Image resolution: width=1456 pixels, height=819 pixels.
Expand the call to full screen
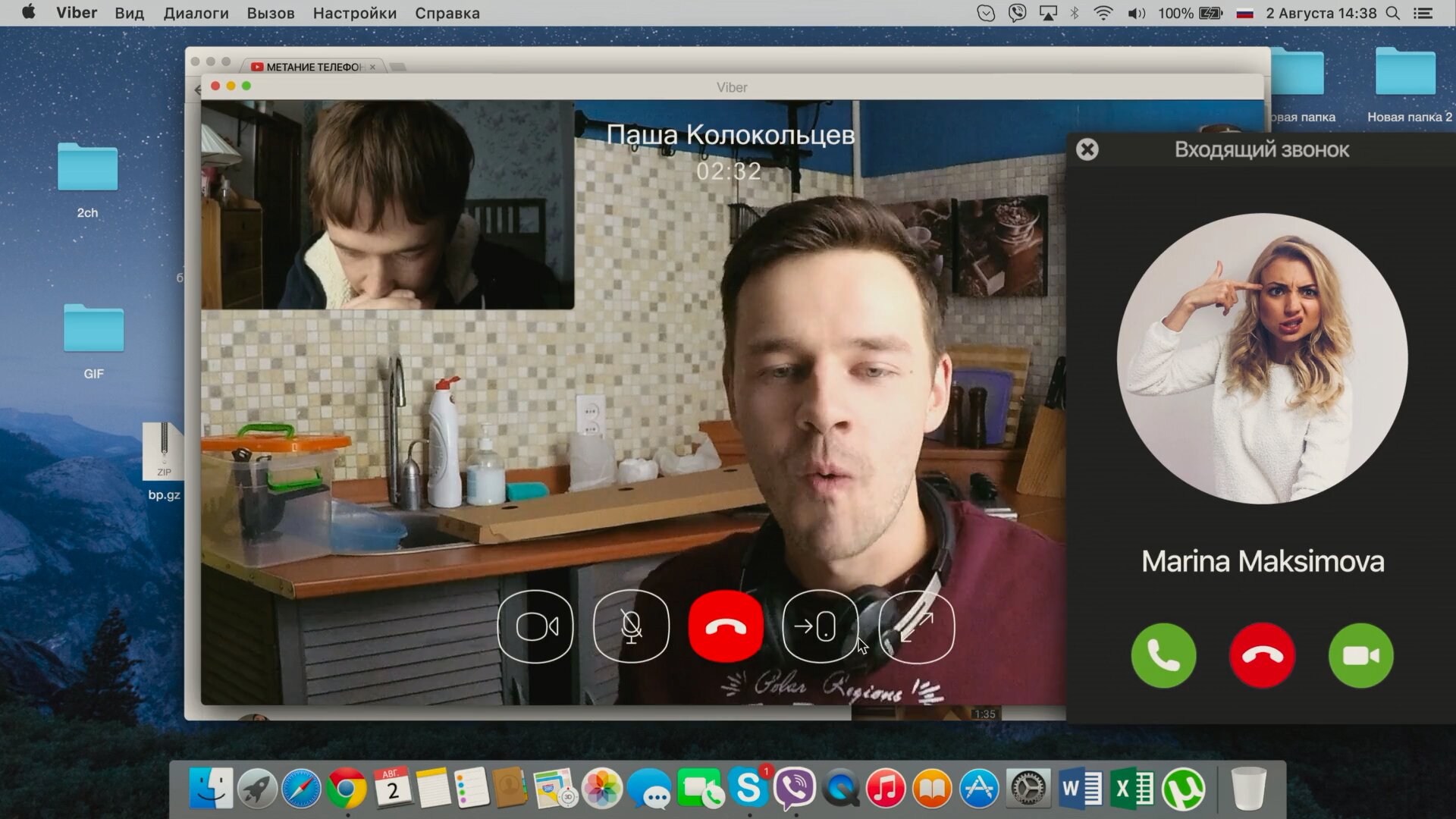916,627
